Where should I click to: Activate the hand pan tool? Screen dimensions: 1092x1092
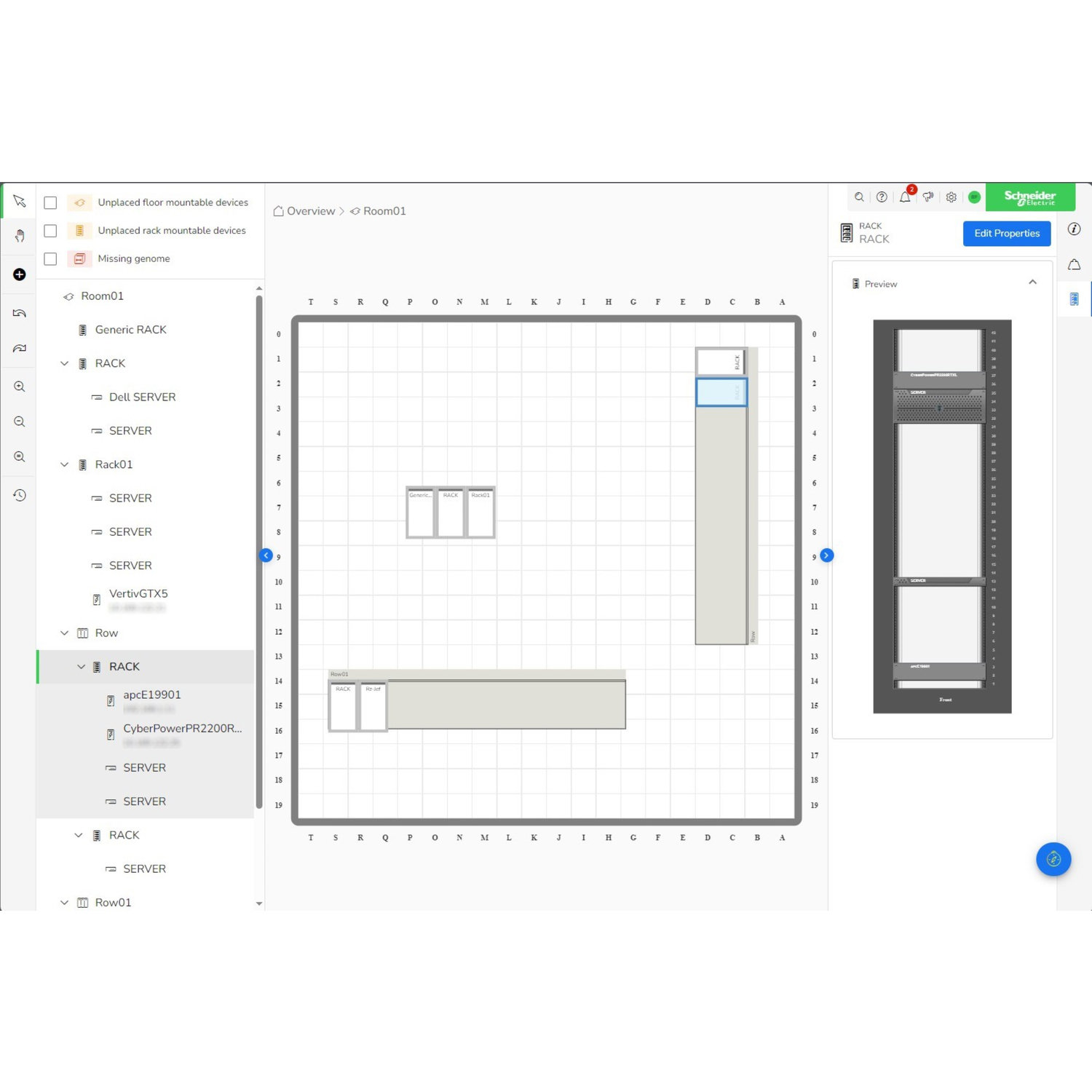20,236
